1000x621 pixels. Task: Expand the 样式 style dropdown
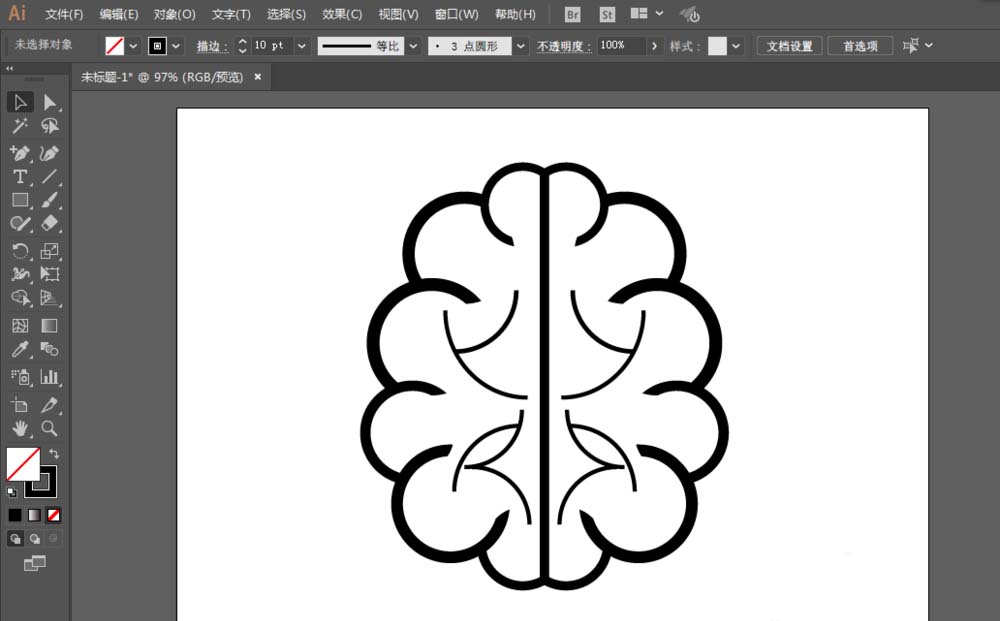point(735,45)
